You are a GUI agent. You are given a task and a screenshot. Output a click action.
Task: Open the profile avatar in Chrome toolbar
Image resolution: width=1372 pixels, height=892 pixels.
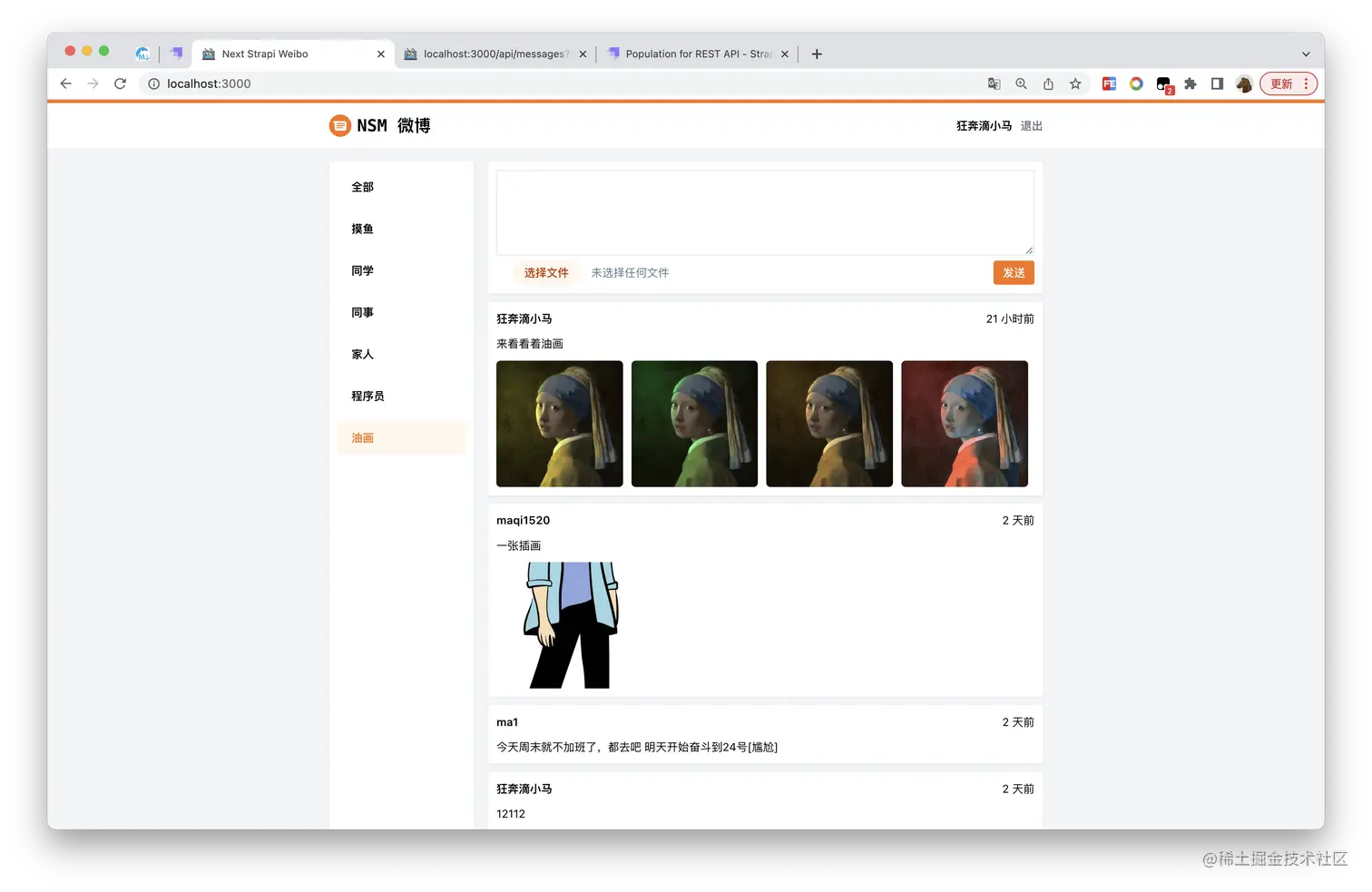[x=1244, y=83]
